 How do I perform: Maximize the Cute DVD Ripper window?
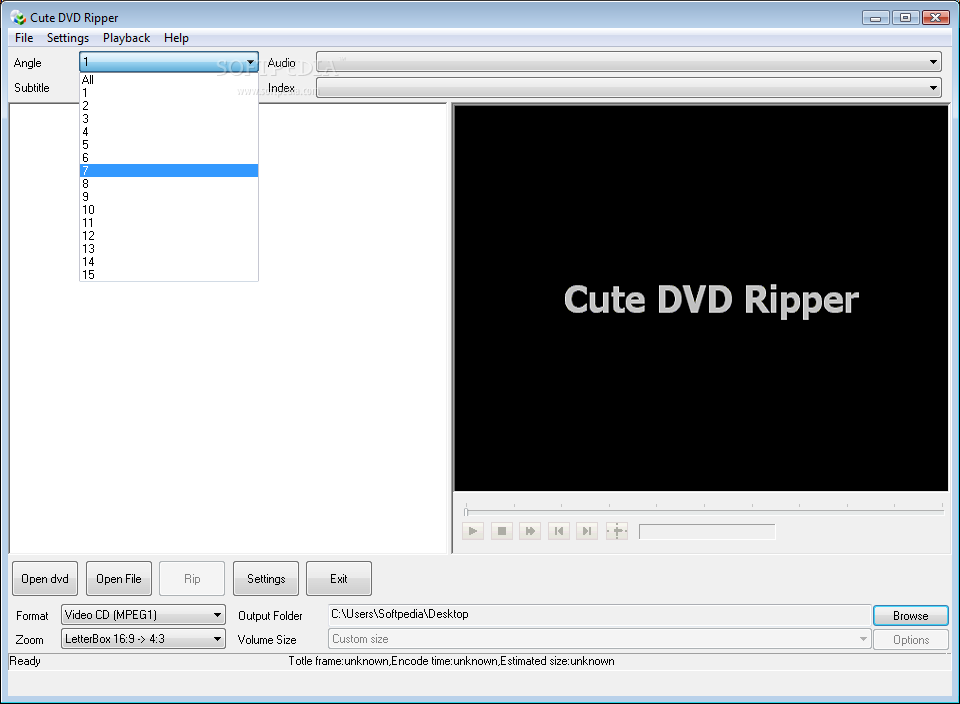(906, 18)
